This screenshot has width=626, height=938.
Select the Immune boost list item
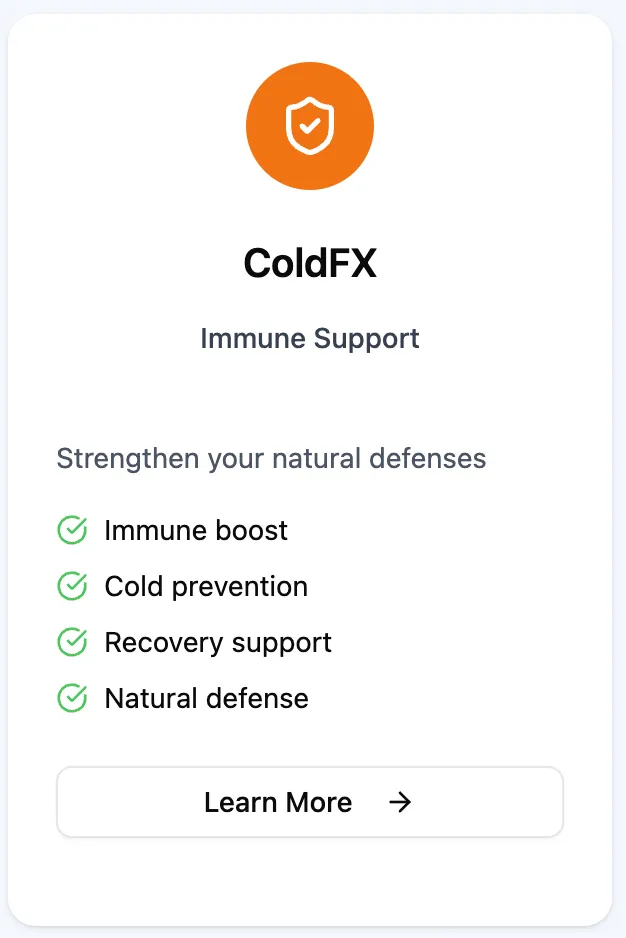click(x=172, y=530)
